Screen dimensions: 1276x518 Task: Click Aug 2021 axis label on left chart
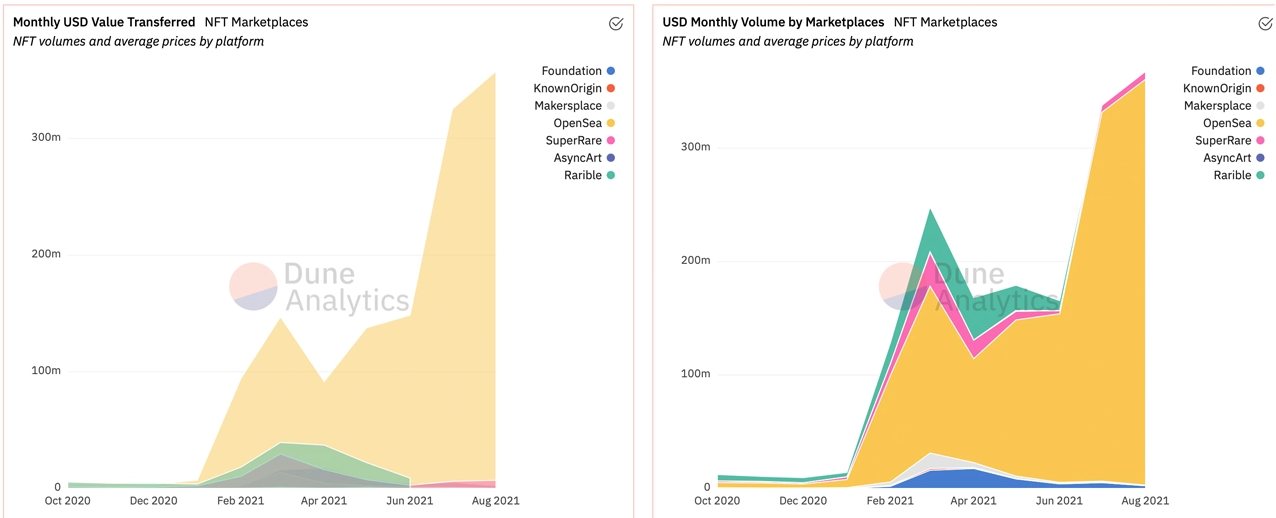(x=495, y=500)
